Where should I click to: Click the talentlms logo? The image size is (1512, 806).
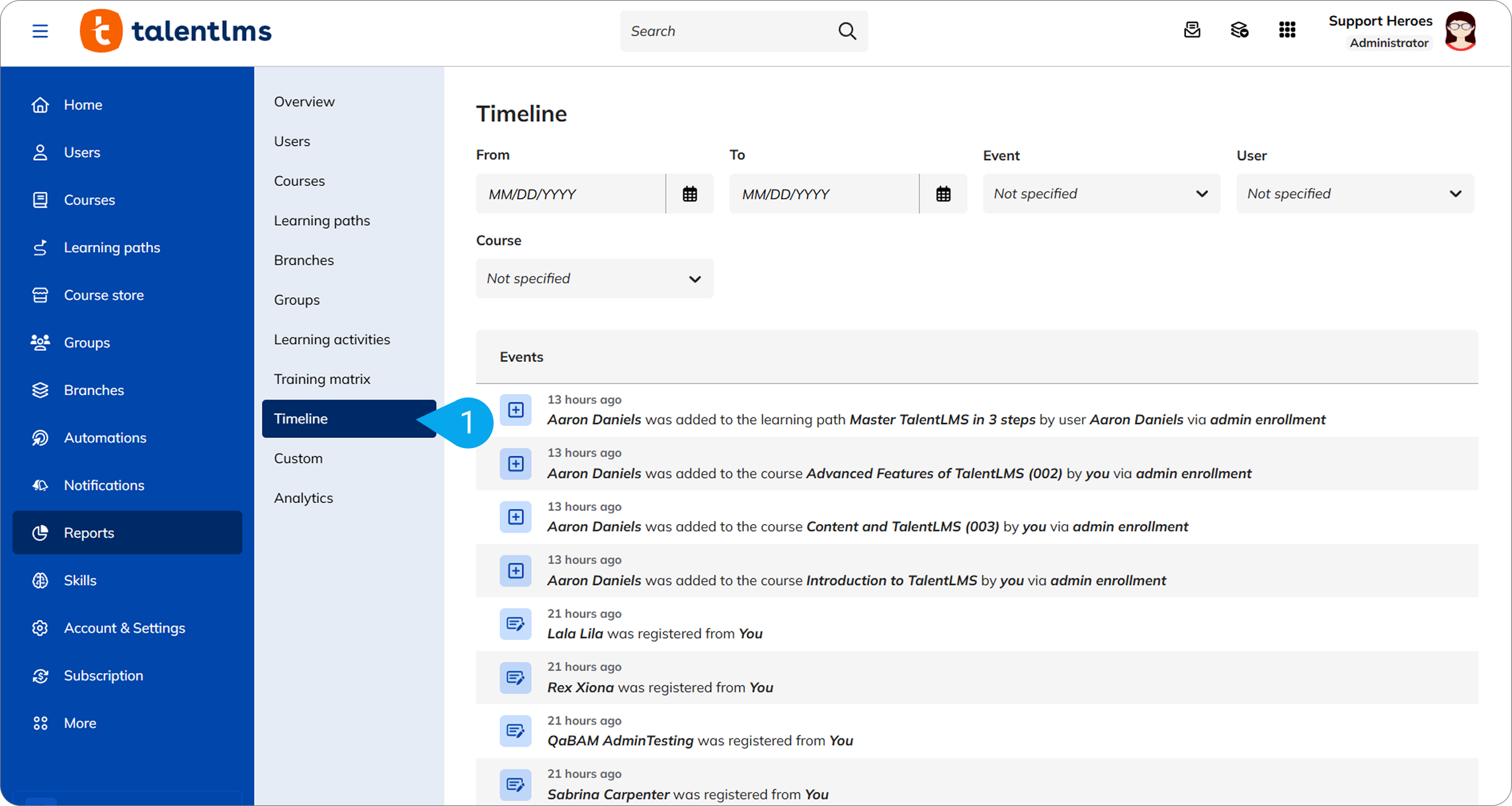(175, 31)
